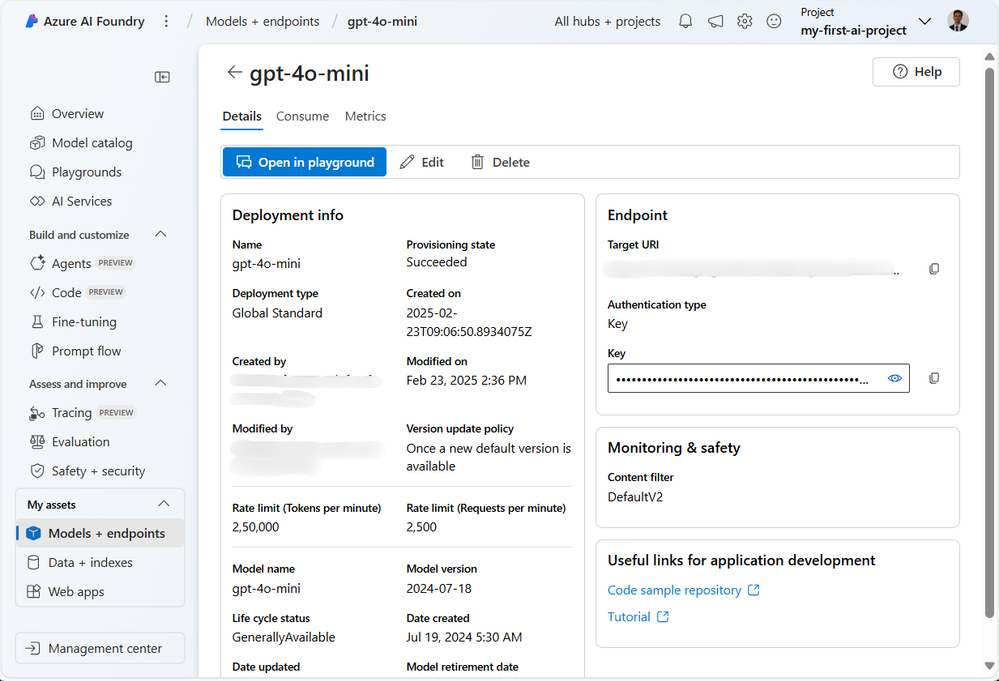The width and height of the screenshot is (999, 681).
Task: Click the Models + endpoints breadcrumb
Action: 262,21
